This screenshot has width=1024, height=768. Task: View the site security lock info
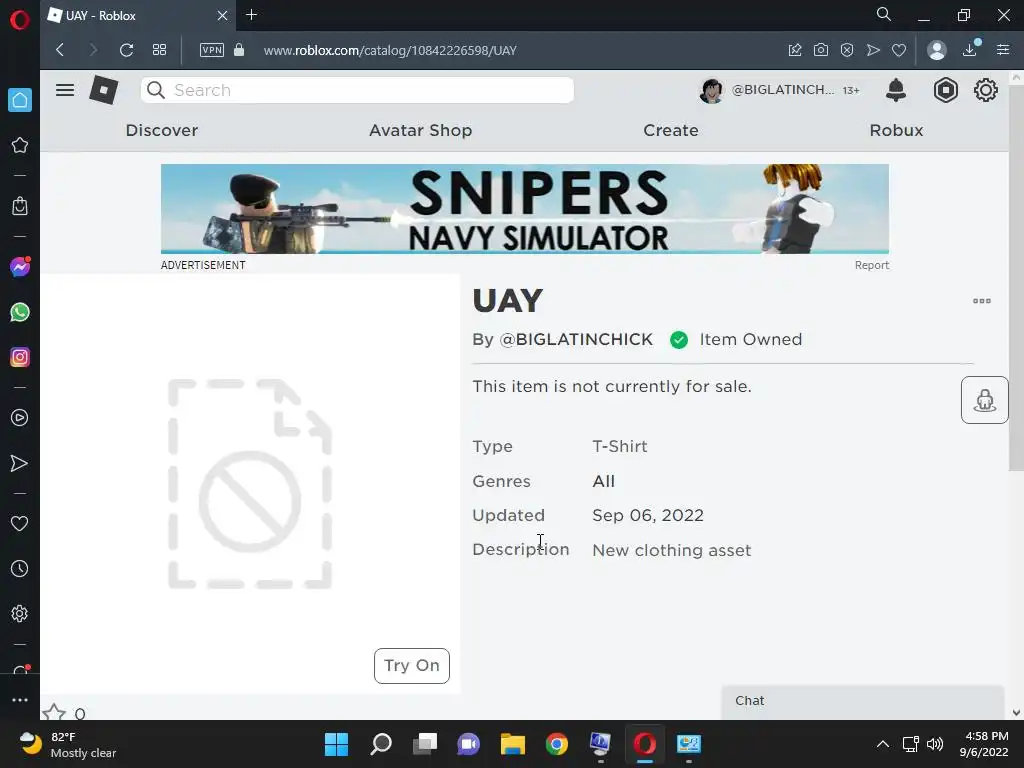239,50
